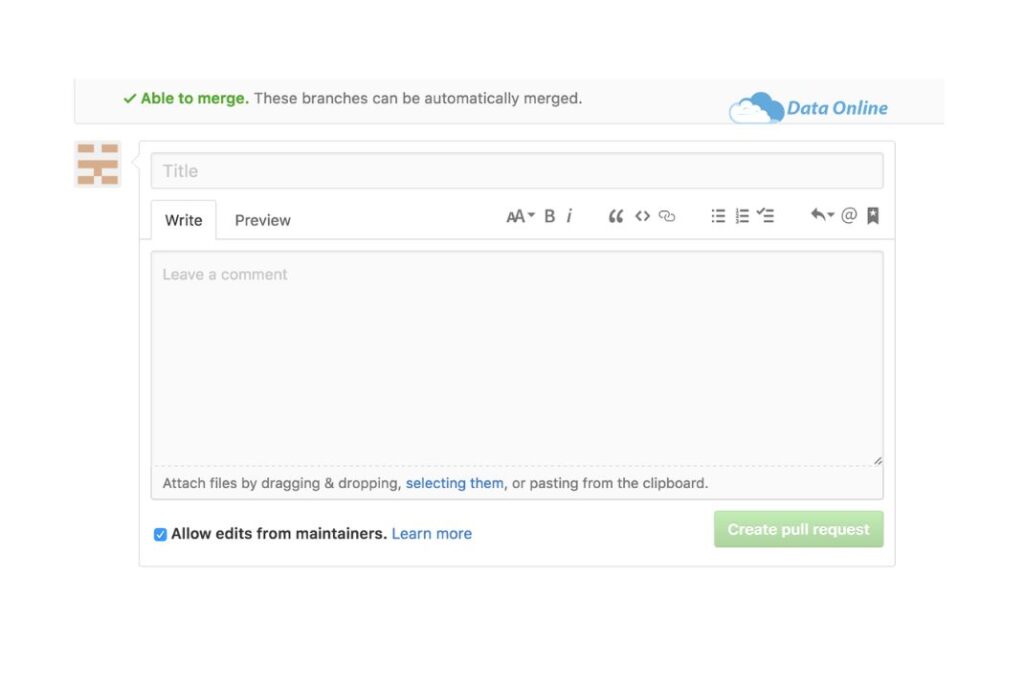Insert a quote block
The image size is (1024, 689).
(616, 216)
